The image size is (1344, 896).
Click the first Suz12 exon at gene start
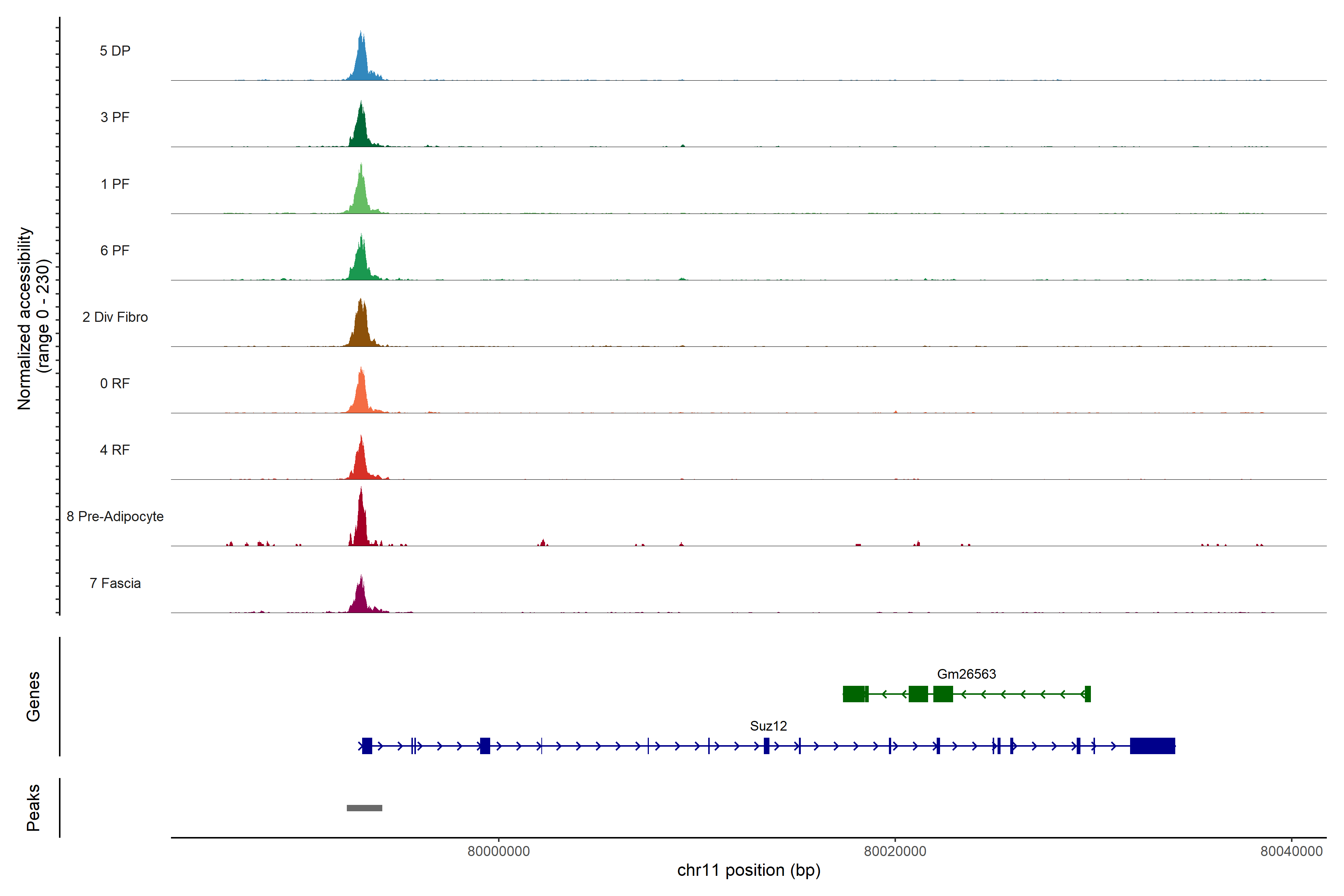point(367,746)
